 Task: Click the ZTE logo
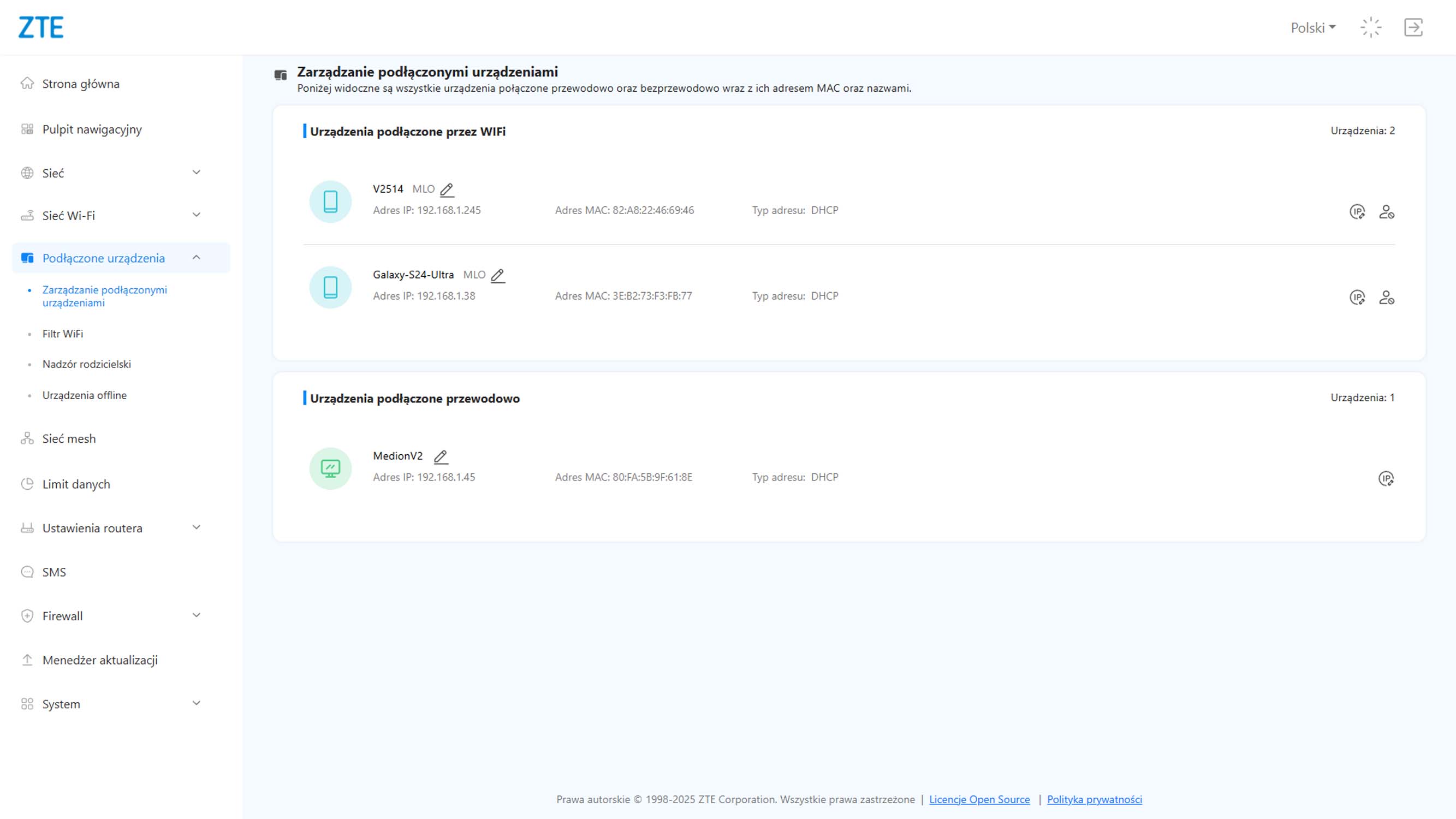[41, 27]
